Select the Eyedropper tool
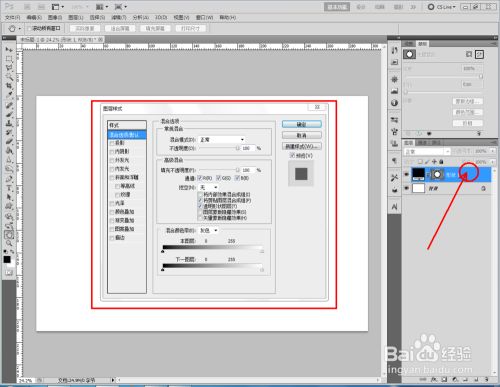 pyautogui.click(x=9, y=95)
